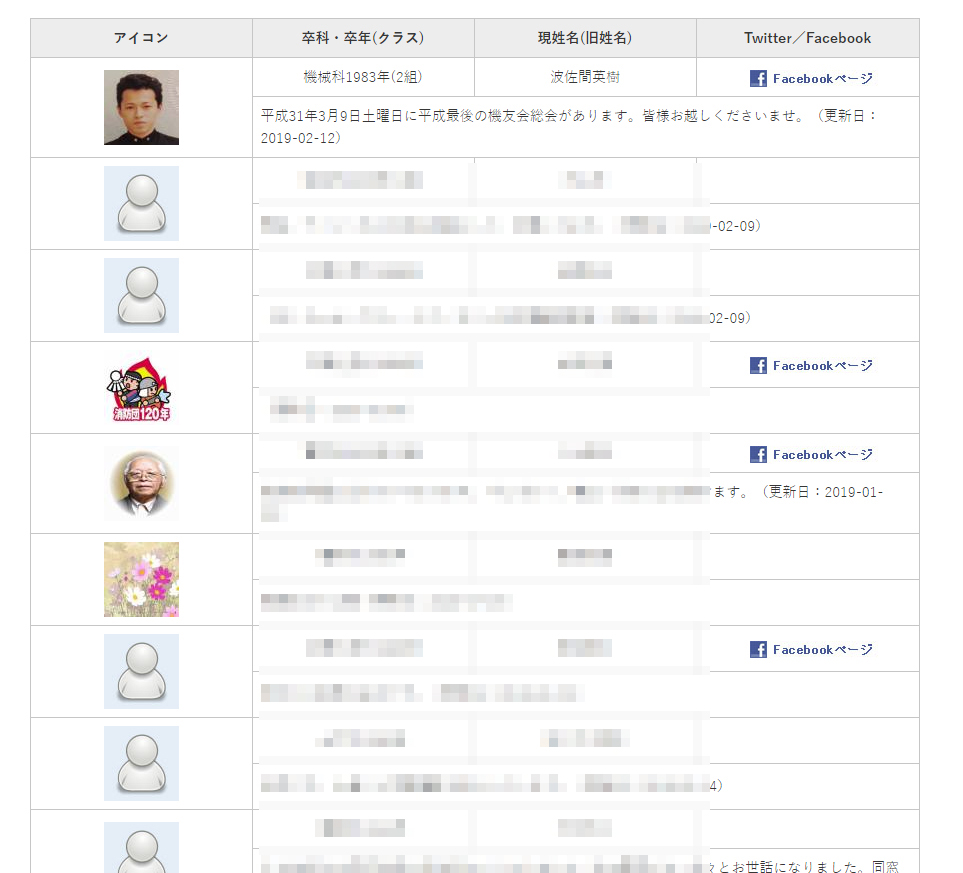Click the 現姓名(旧姓名) column header
This screenshot has height=873, width=963.
click(x=585, y=38)
